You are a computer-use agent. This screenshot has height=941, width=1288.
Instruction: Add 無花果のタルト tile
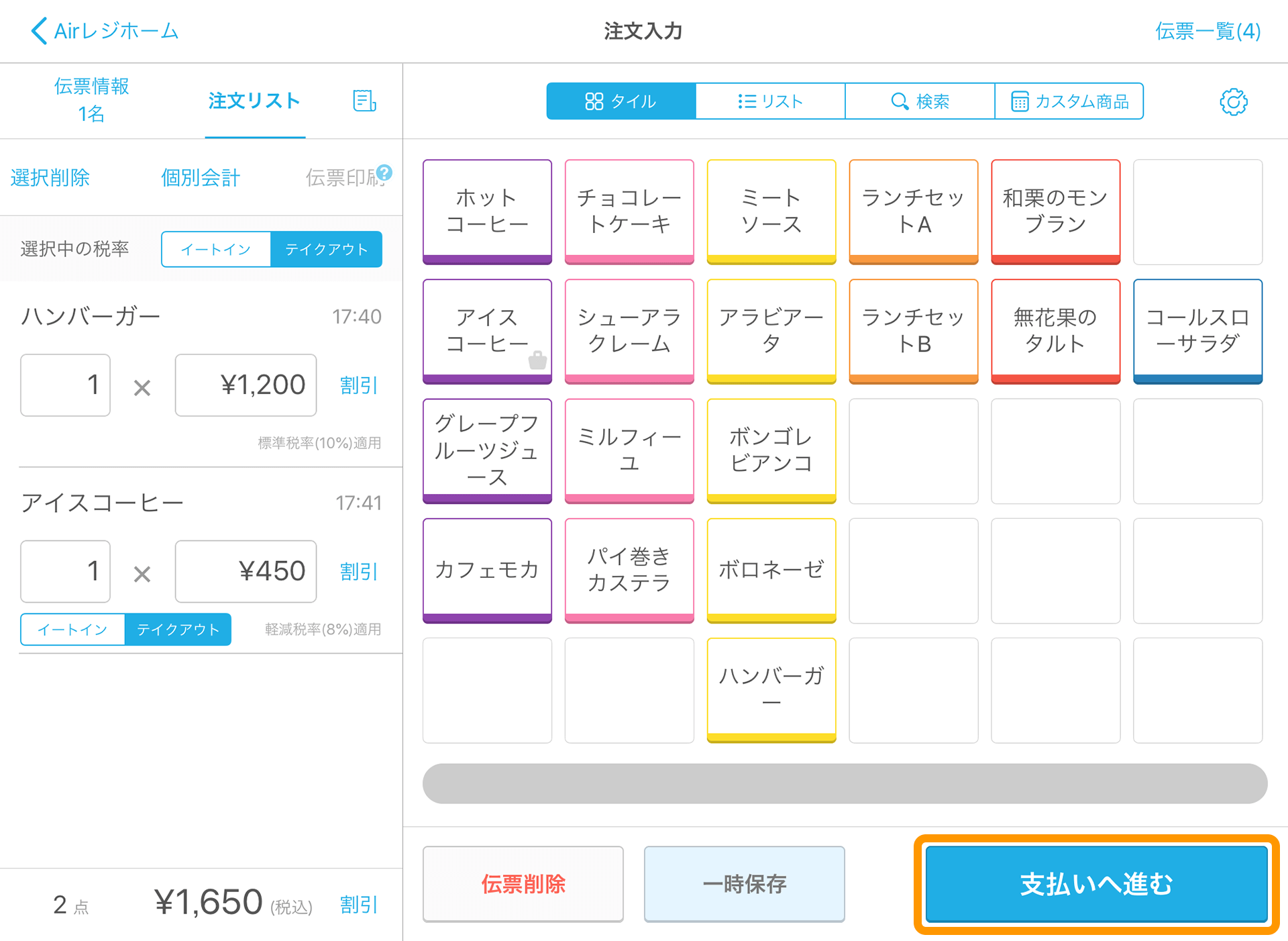click(1056, 332)
